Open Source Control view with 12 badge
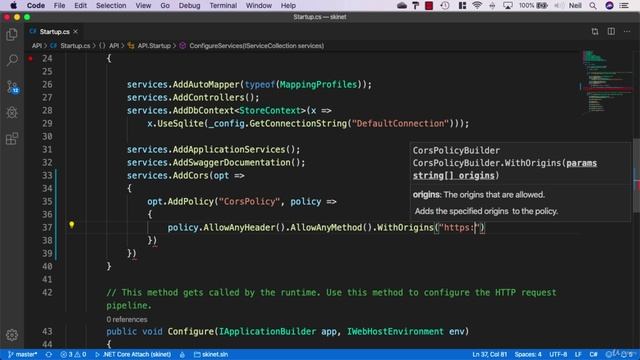640x360 pixels. pos(12,87)
